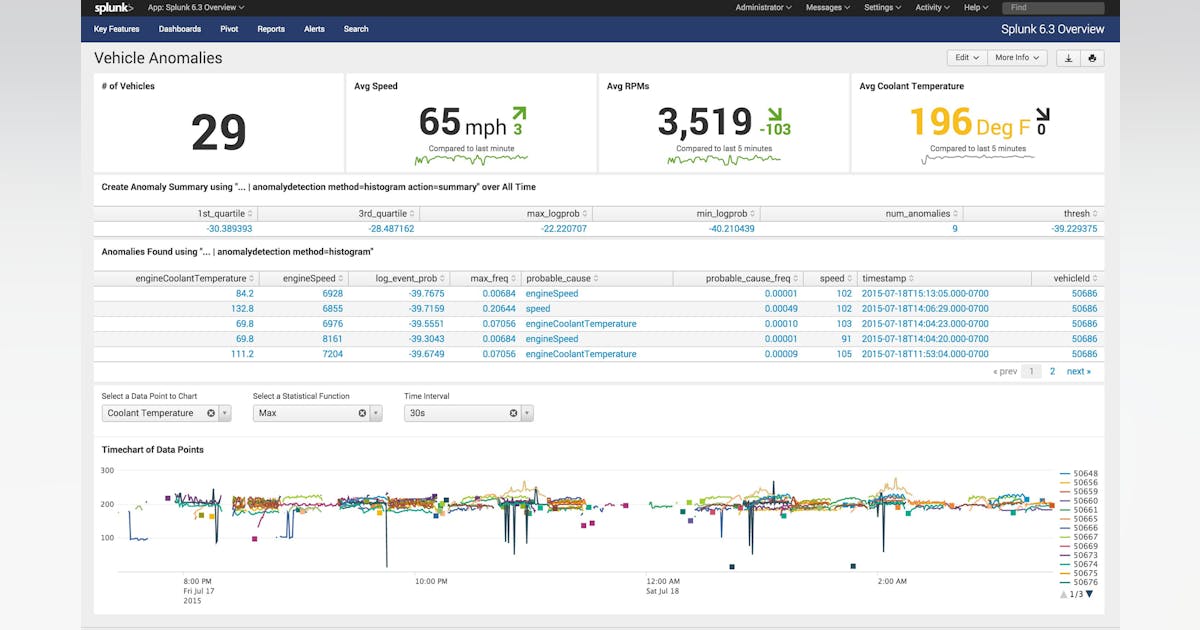Switch to the Dashboards tab
Viewport: 1200px width, 630px height.
[x=179, y=29]
